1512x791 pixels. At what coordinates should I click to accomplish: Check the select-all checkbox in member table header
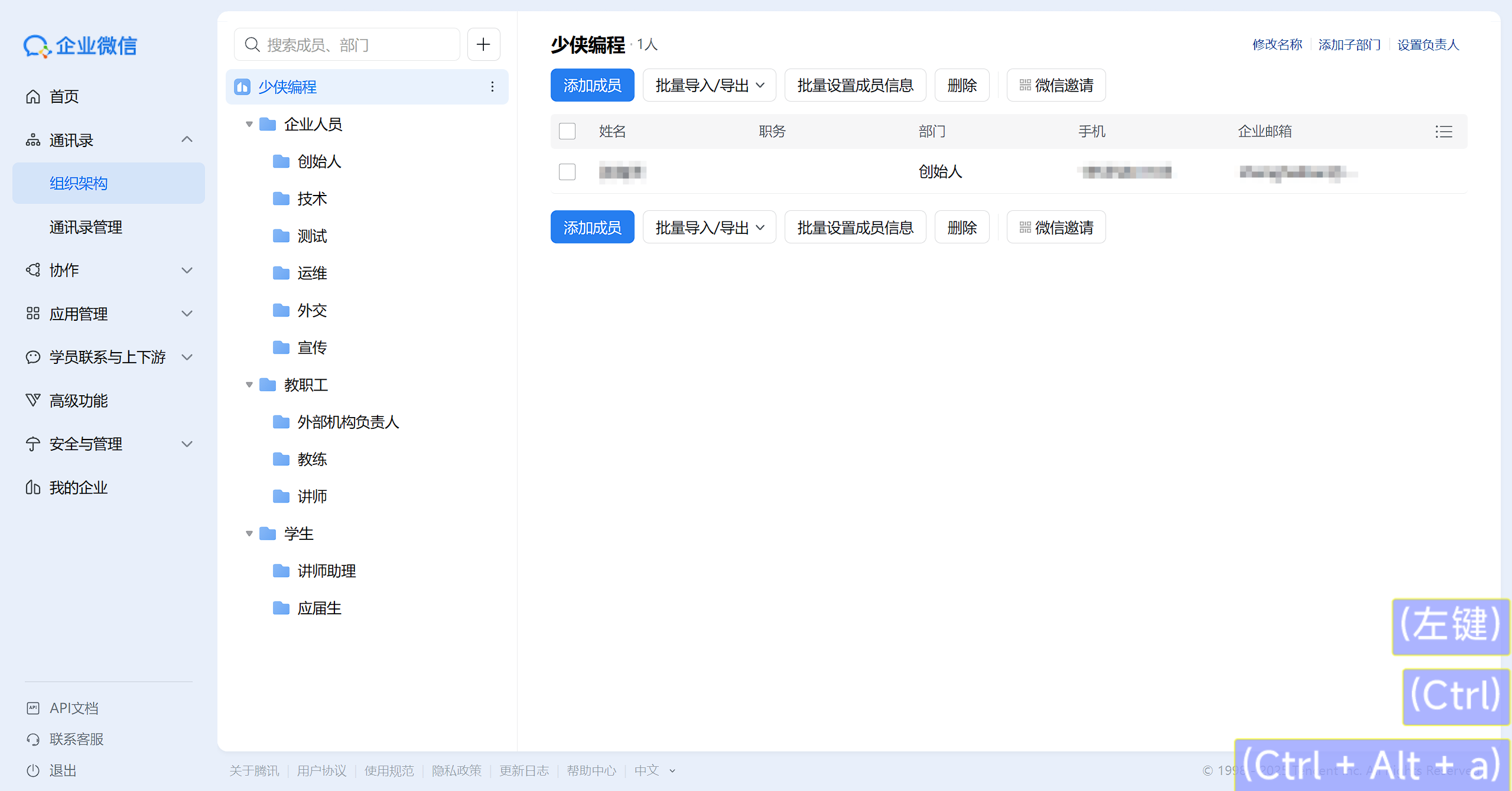[x=567, y=131]
